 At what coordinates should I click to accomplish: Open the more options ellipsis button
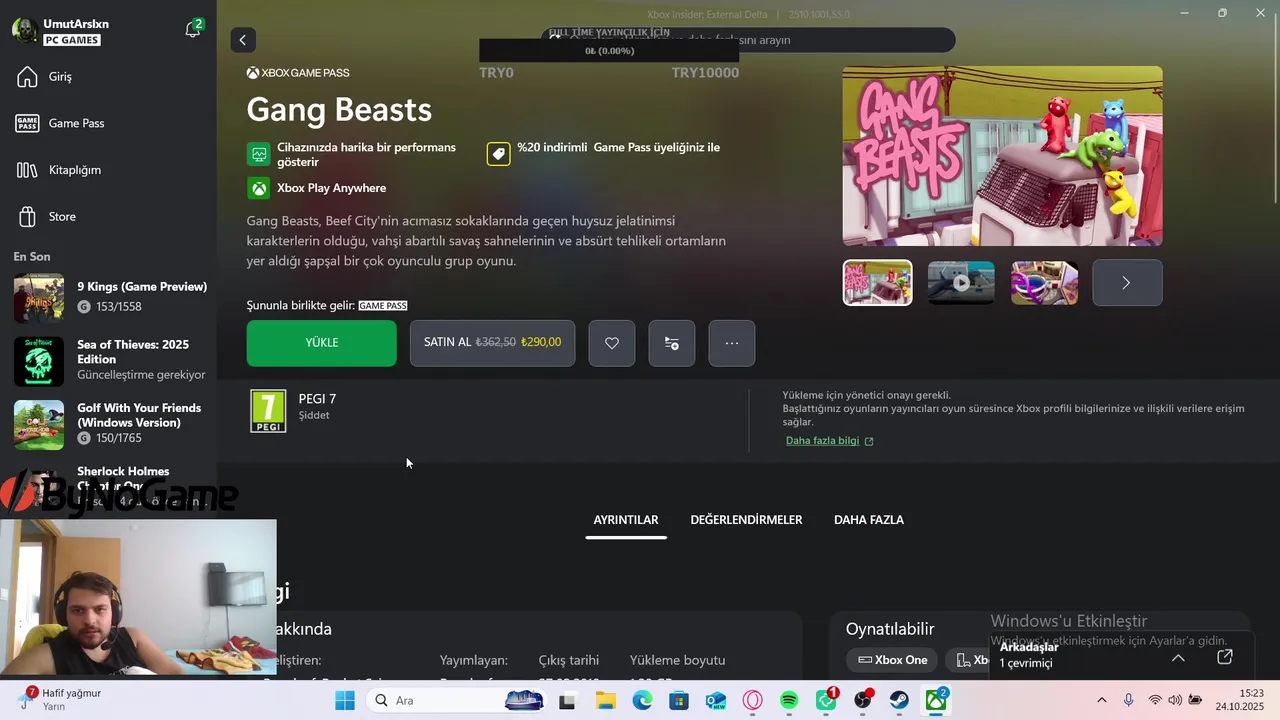coord(732,343)
